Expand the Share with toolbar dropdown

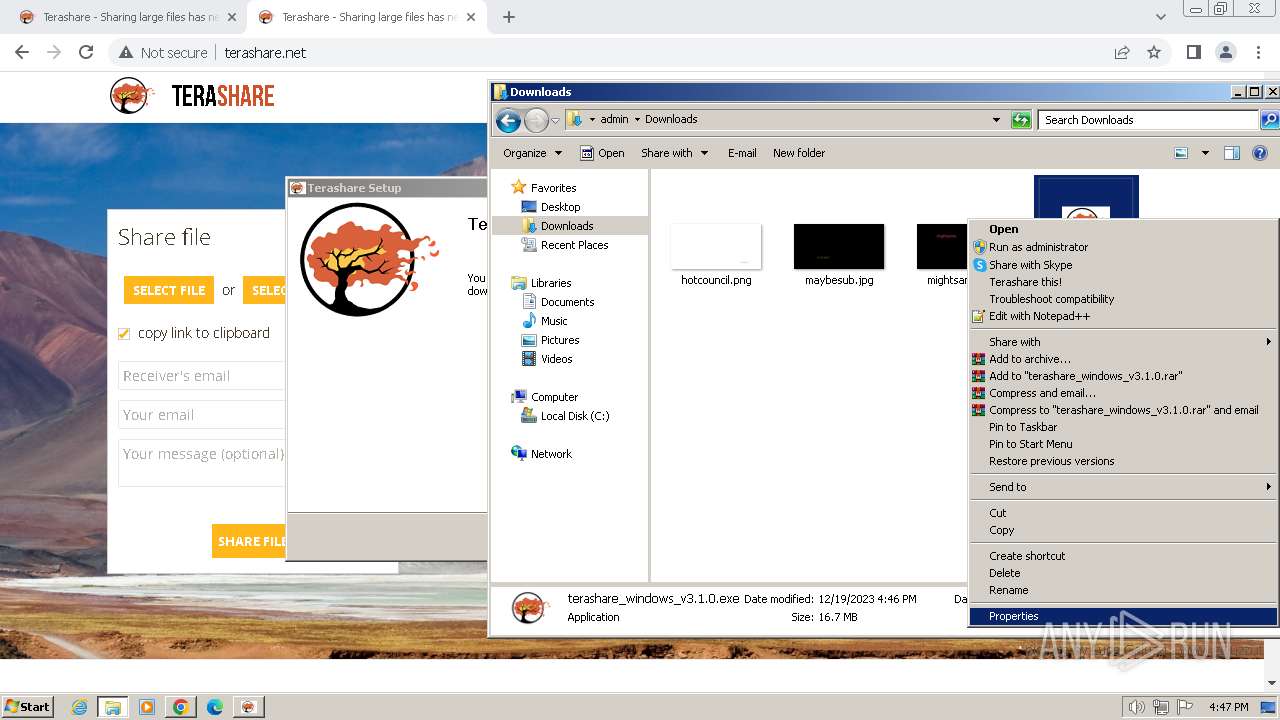(x=674, y=153)
